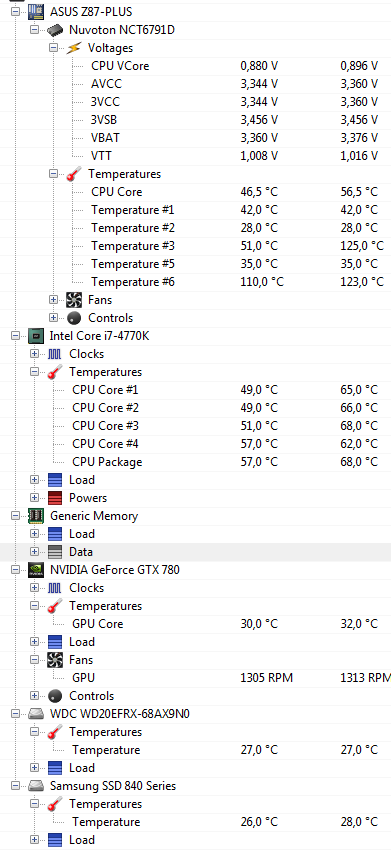Click the 1305 RPM GPU fan value
Screen dimensions: 391x856
point(266,679)
